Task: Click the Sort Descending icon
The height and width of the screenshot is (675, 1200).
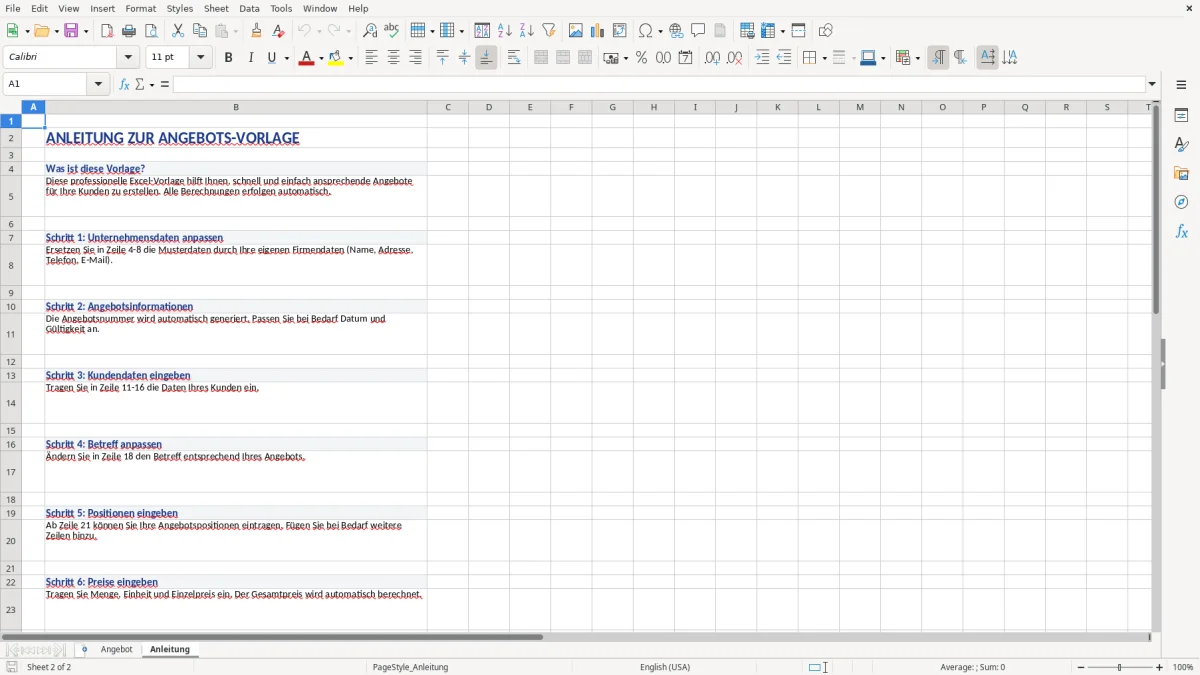Action: click(527, 31)
